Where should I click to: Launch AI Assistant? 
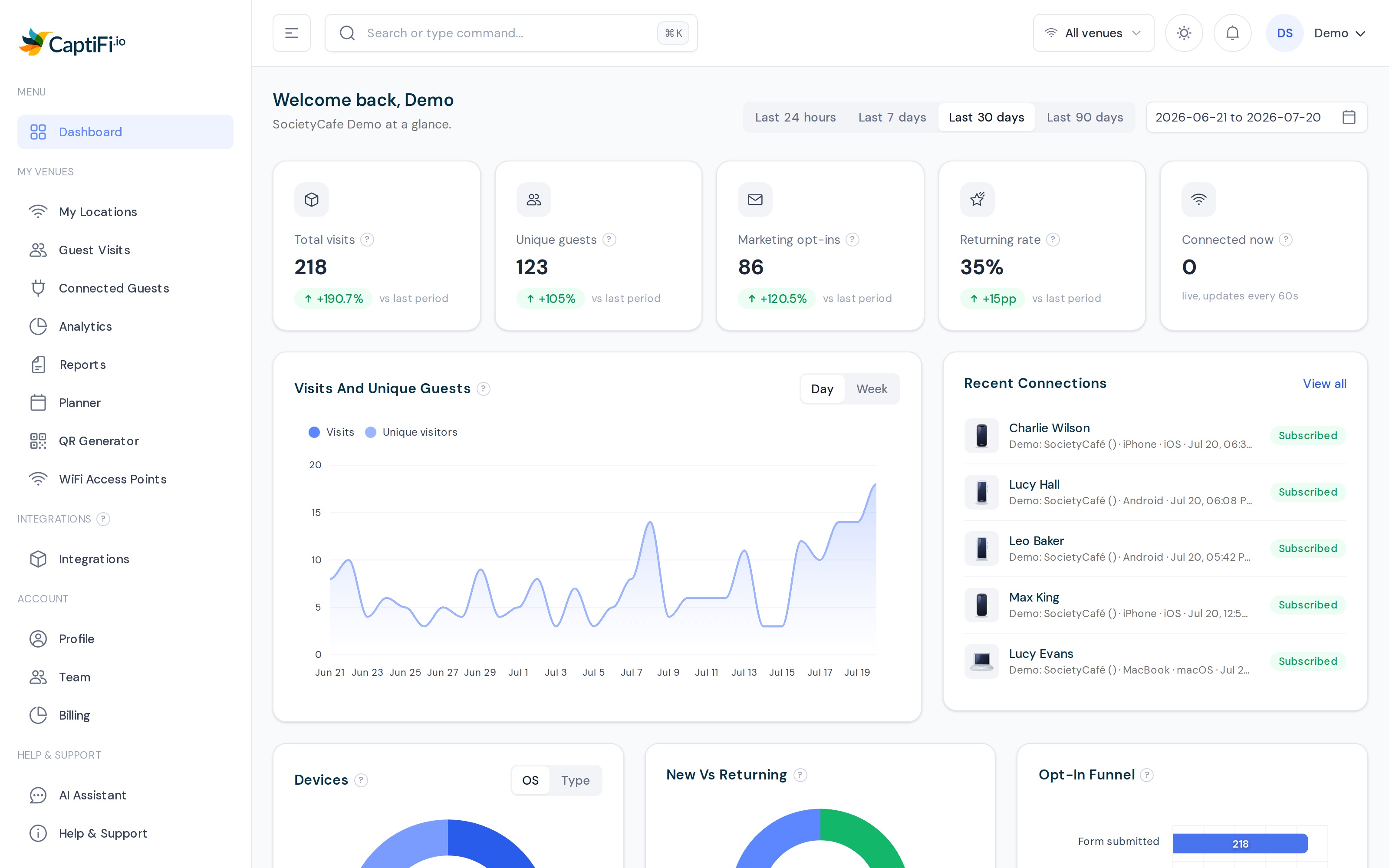point(125,795)
